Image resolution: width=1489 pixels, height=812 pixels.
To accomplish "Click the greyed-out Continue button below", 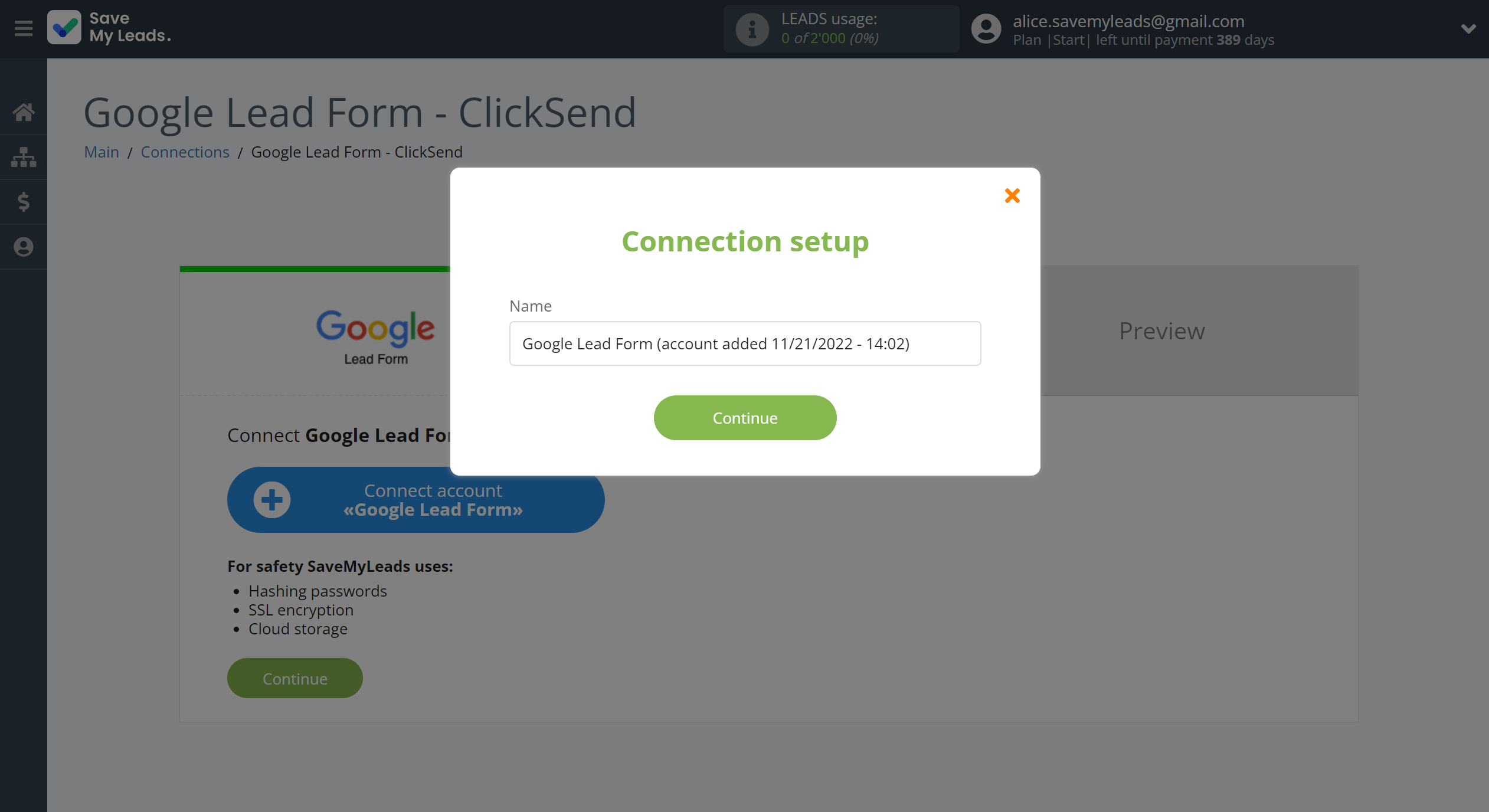I will (x=294, y=678).
